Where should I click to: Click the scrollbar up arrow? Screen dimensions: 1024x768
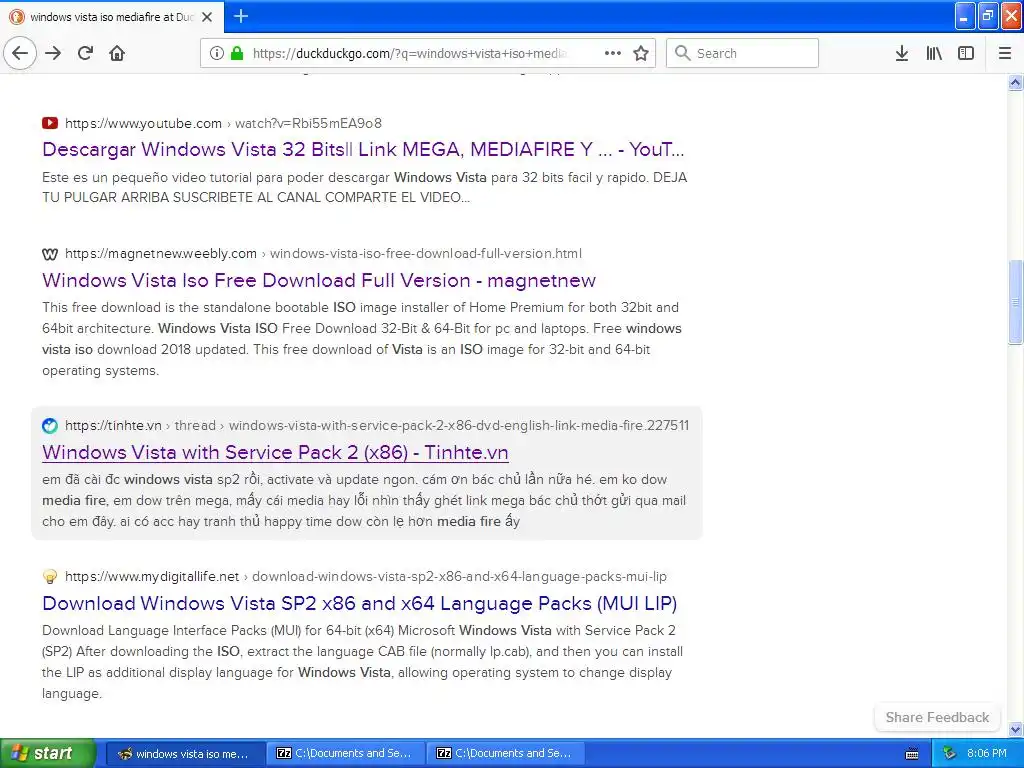pos(1015,82)
